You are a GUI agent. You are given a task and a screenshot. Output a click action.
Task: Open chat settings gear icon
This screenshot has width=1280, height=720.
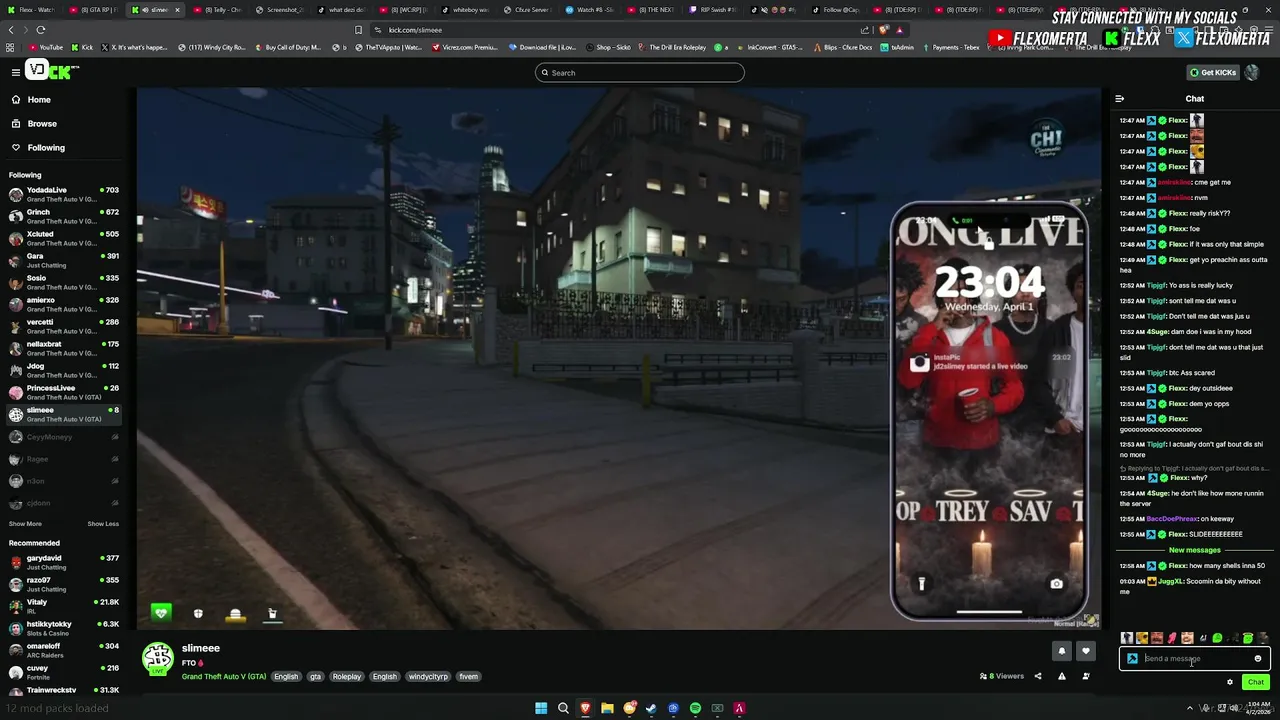[x=1230, y=682]
